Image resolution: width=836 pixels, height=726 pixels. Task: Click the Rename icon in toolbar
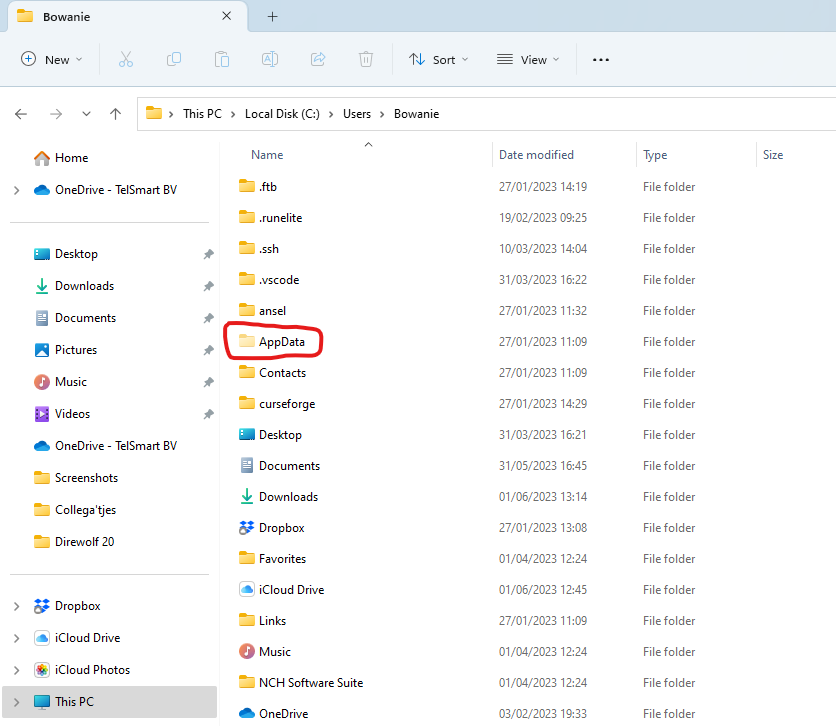coord(269,60)
